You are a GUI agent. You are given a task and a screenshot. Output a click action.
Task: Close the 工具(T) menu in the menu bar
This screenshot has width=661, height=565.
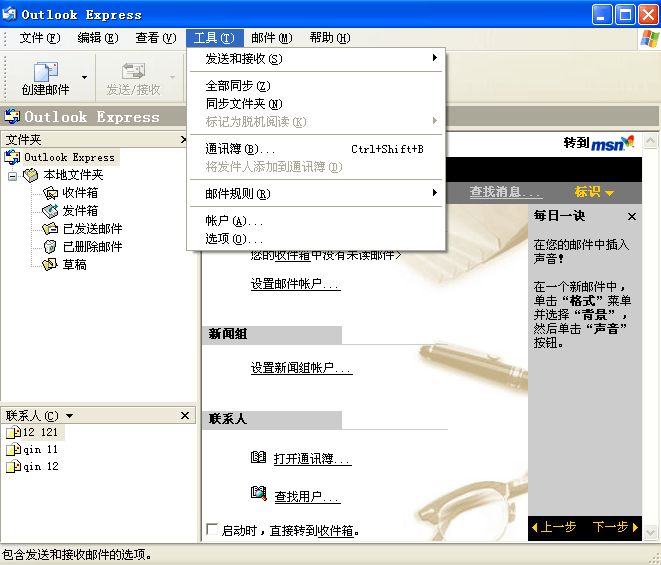(215, 38)
